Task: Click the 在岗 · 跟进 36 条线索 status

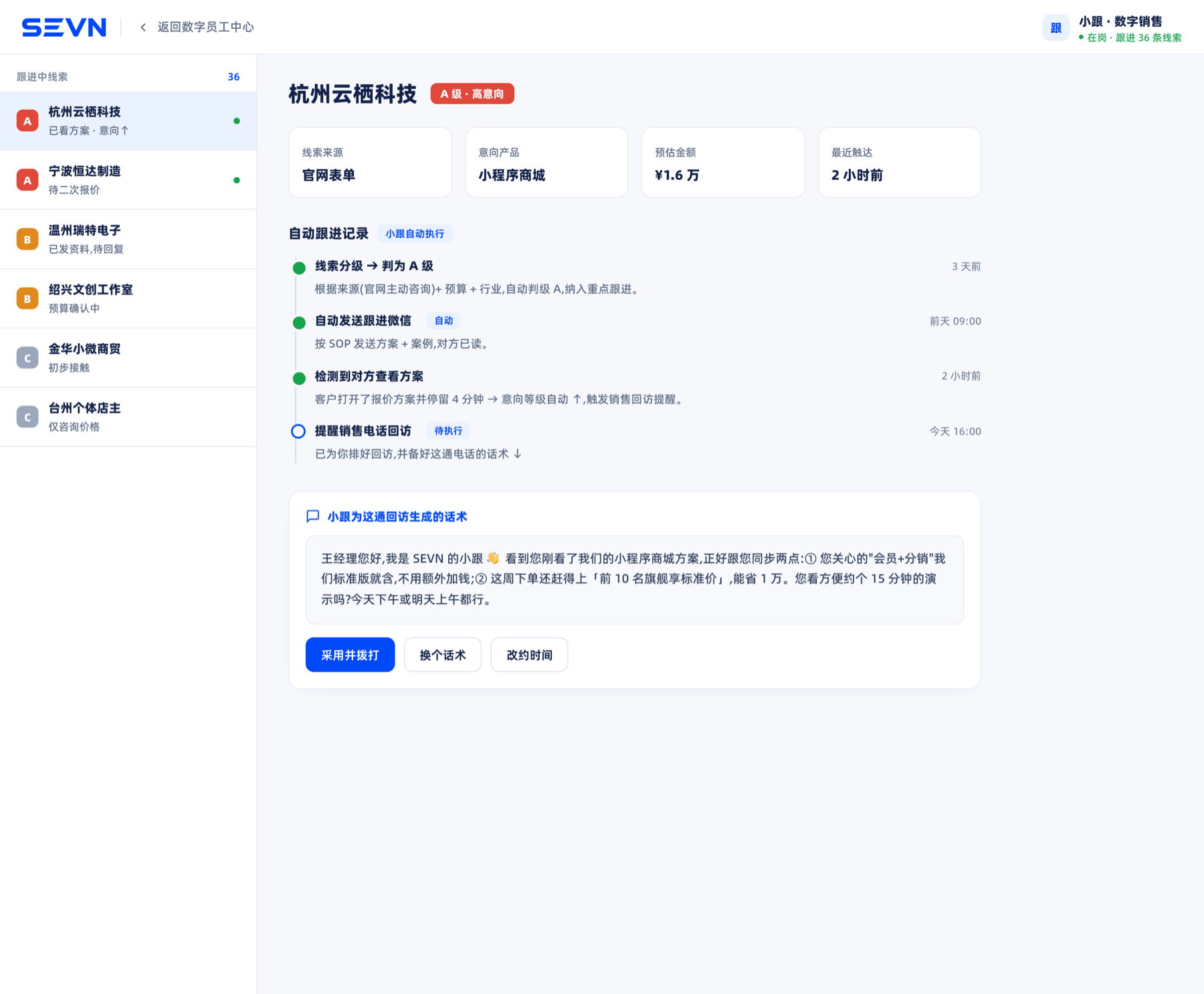Action: (x=1130, y=38)
